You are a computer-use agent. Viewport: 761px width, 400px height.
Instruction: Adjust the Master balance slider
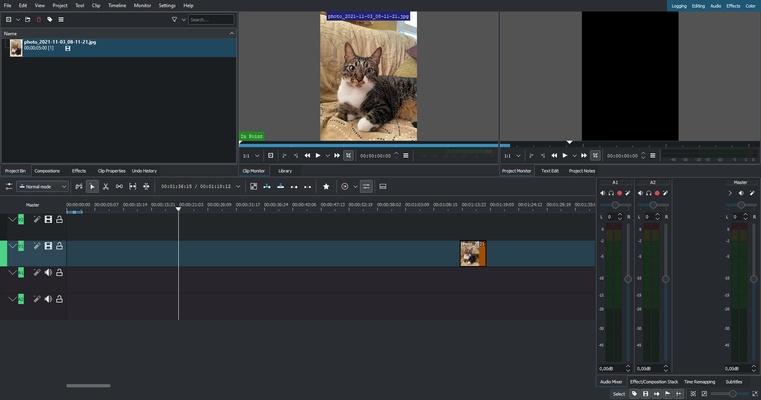tap(741, 205)
